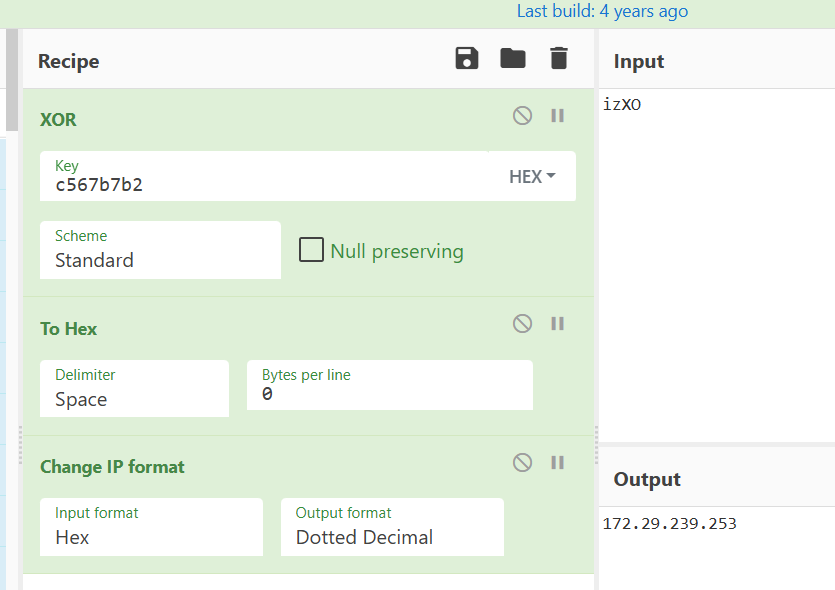Disable the XOR operation
This screenshot has height=590, width=835.
click(x=522, y=116)
